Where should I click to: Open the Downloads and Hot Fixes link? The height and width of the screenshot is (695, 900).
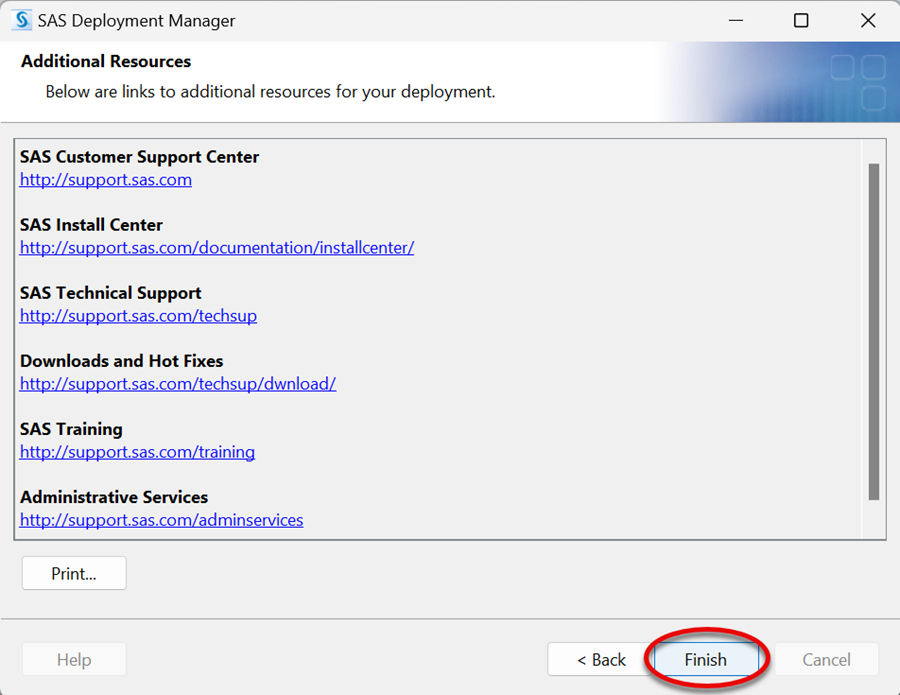click(x=178, y=384)
